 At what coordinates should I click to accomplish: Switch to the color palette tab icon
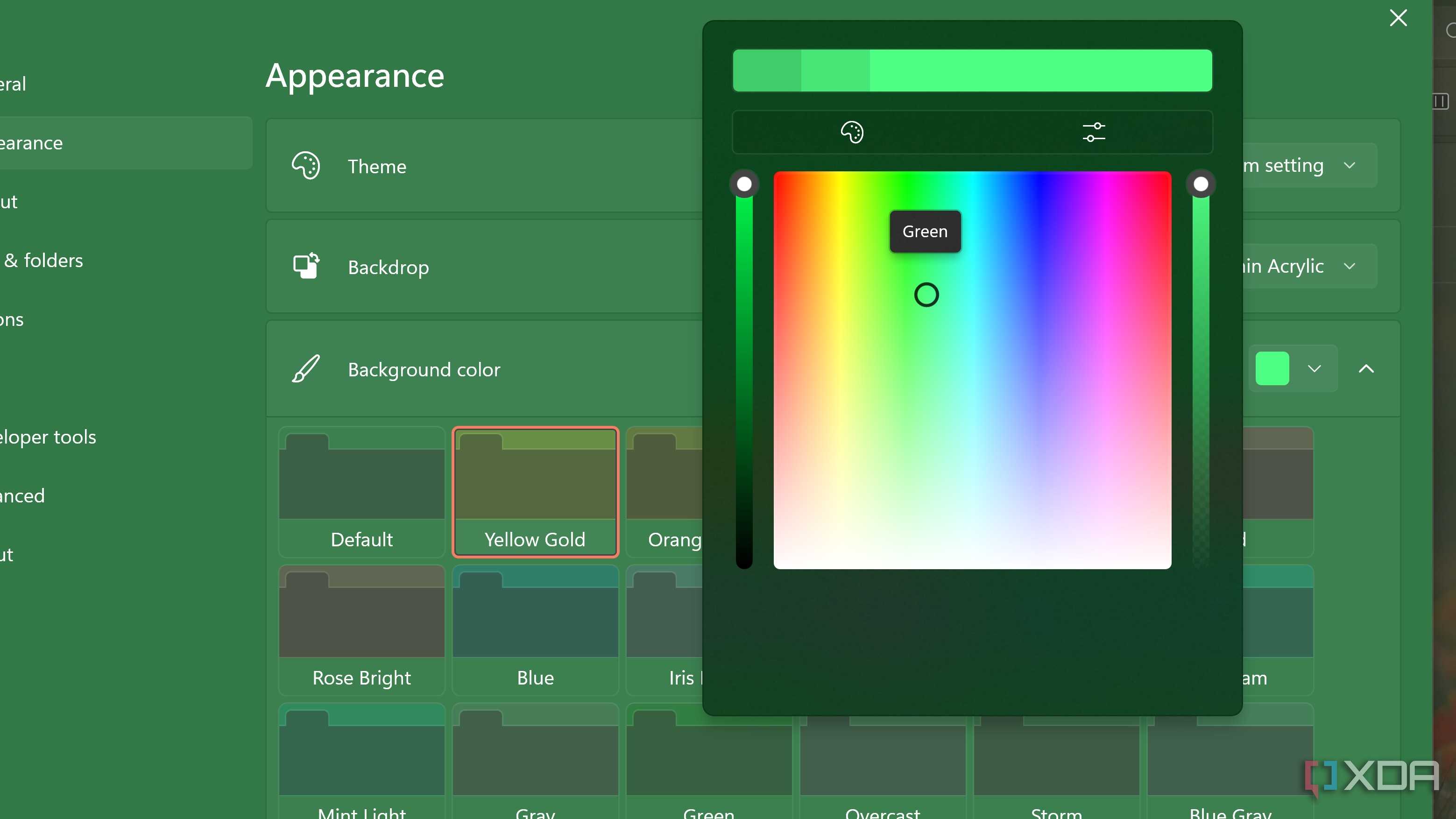click(x=852, y=132)
